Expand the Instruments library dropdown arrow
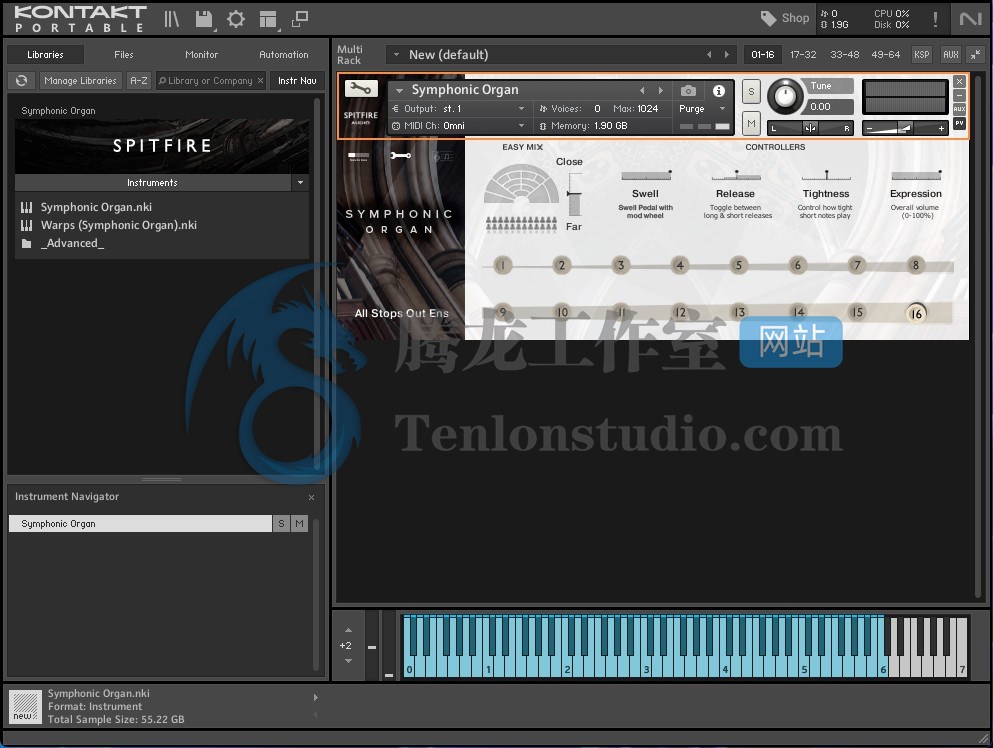 (x=300, y=182)
